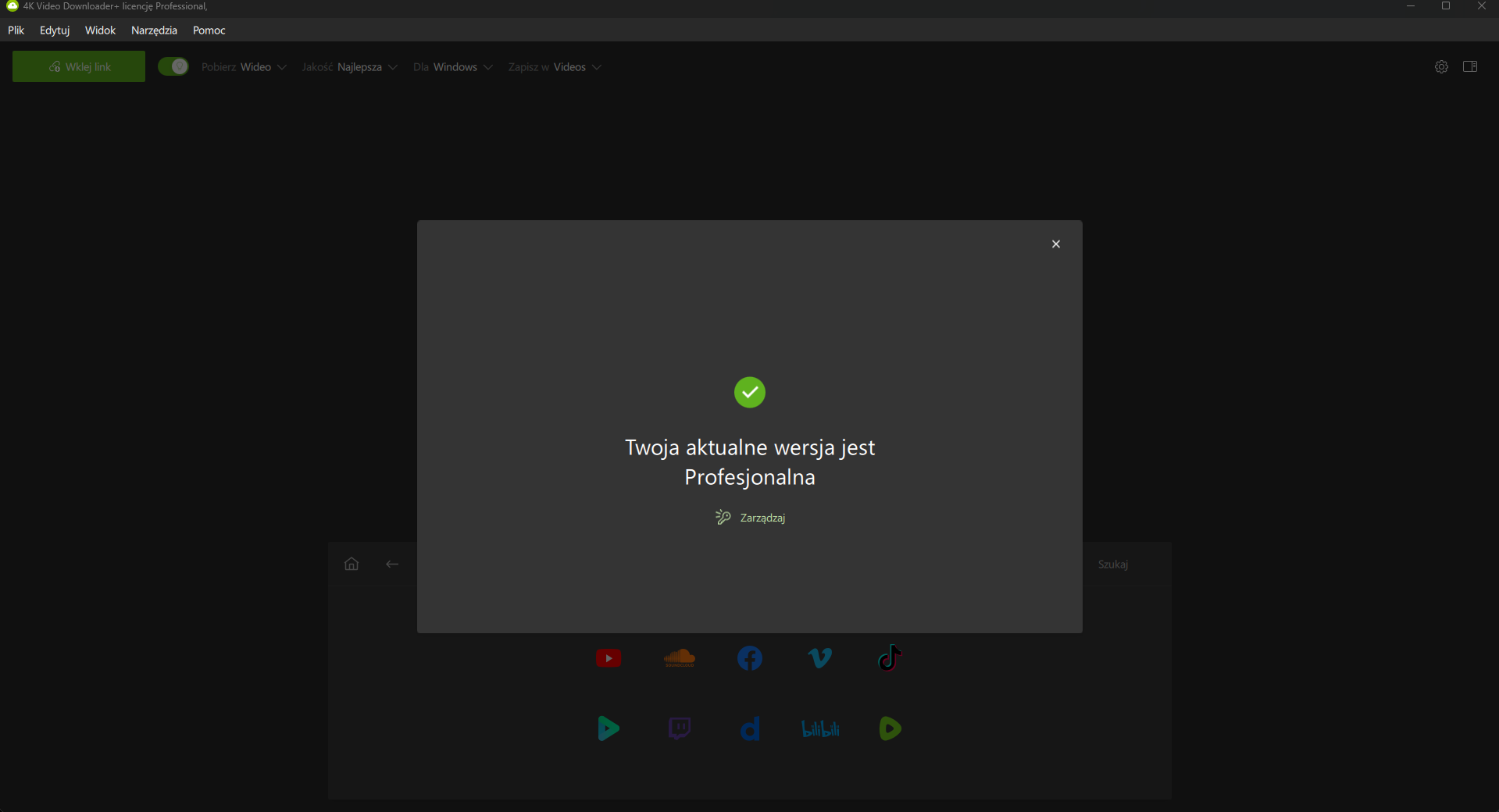
Task: Open the Pobierz Wideo dropdown
Action: [x=244, y=67]
